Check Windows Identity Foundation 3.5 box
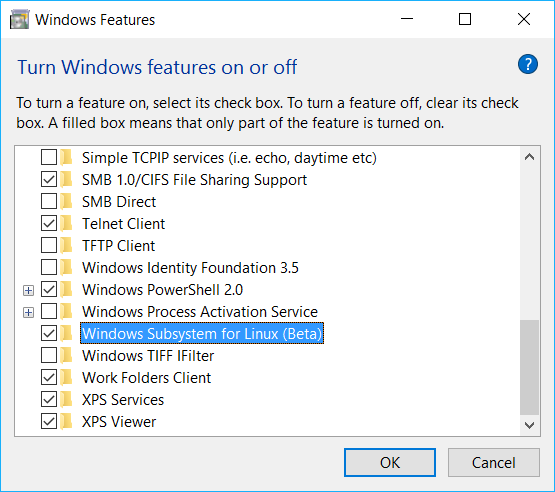The image size is (555, 492). (x=49, y=267)
